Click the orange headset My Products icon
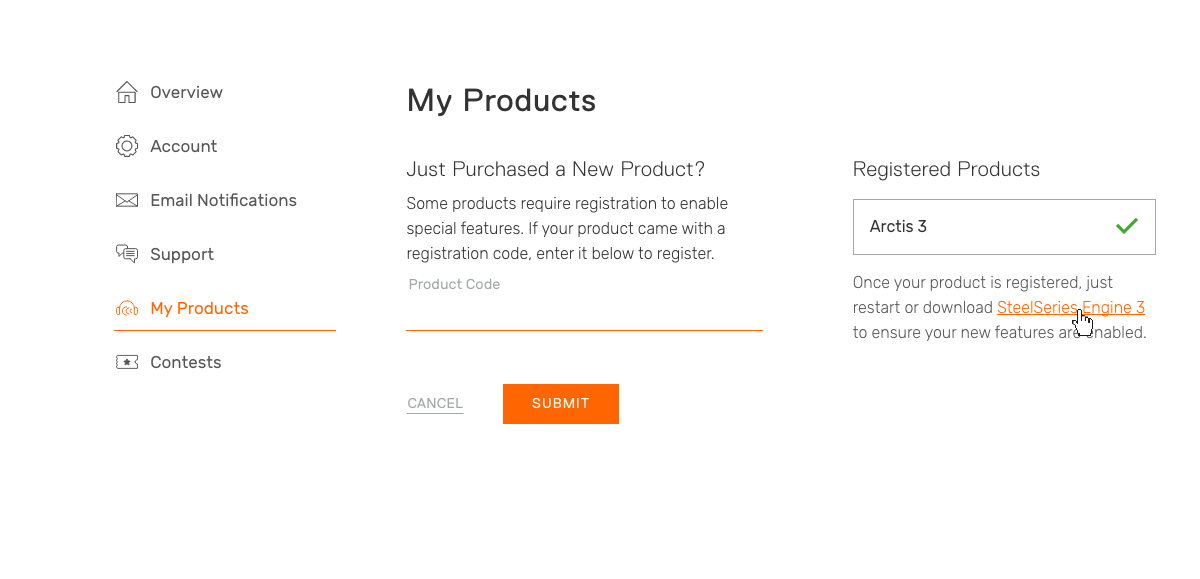Screen dimensions: 1200x579 (x=127, y=308)
